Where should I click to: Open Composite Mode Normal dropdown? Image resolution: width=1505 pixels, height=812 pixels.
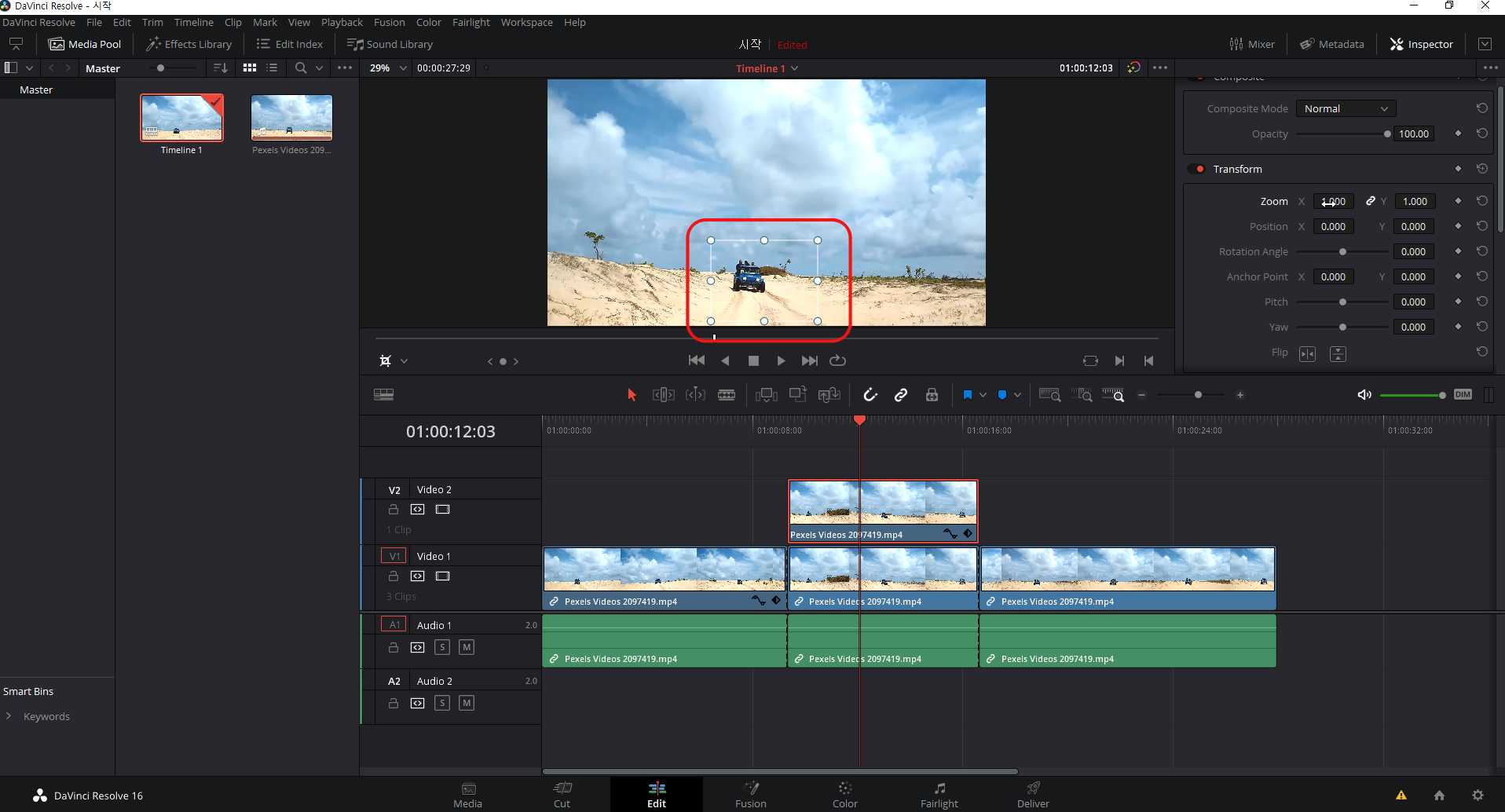pos(1346,108)
